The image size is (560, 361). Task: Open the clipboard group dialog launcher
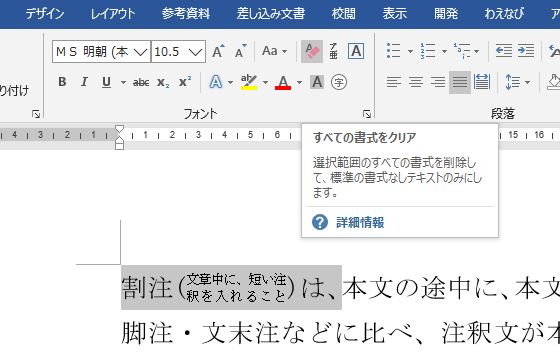tap(36, 114)
